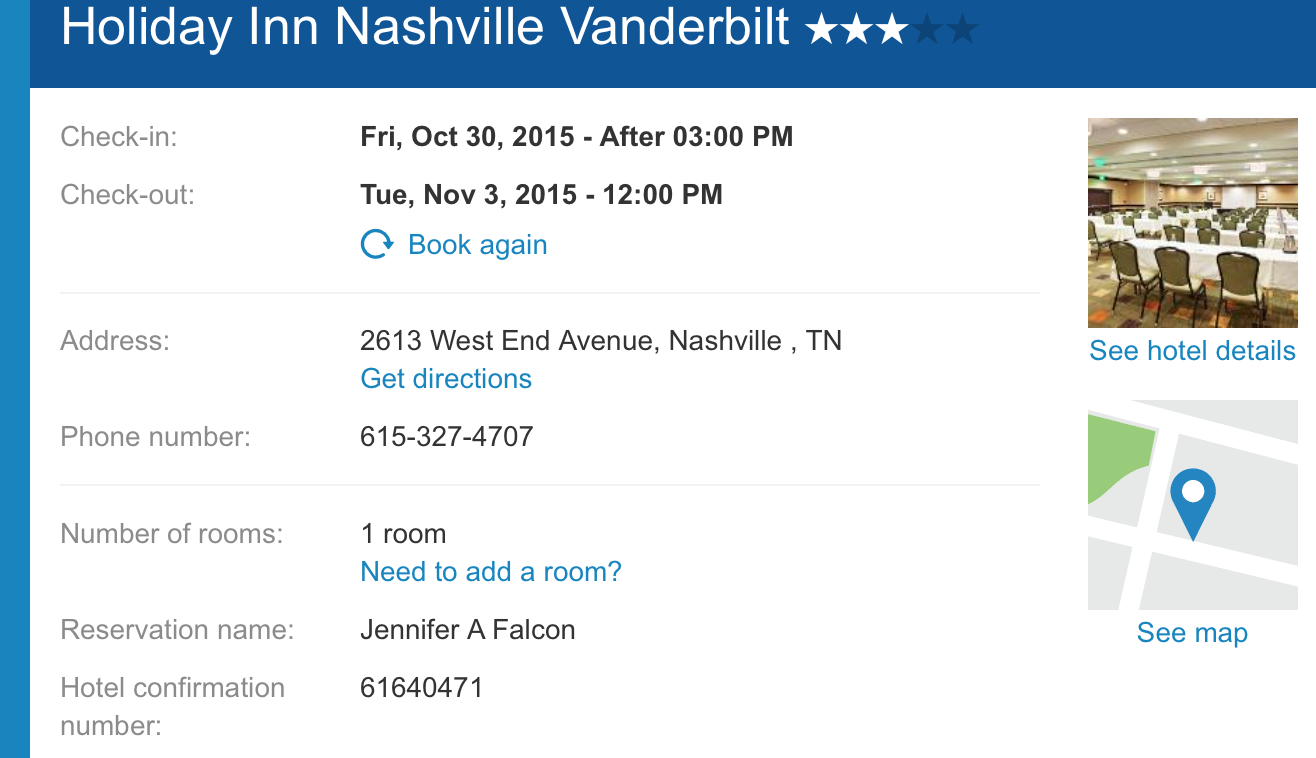Open the hotel conference room photo
1316x758 pixels.
(x=1192, y=223)
